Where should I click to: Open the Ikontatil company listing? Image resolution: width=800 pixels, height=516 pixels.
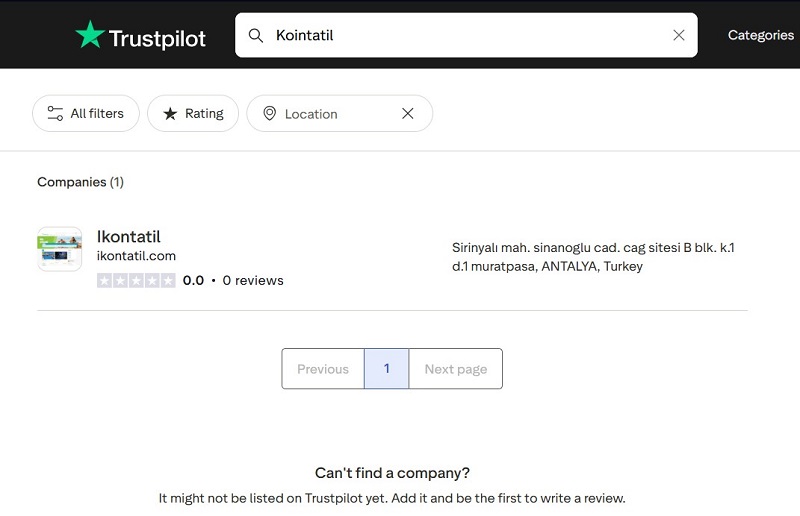click(x=129, y=237)
